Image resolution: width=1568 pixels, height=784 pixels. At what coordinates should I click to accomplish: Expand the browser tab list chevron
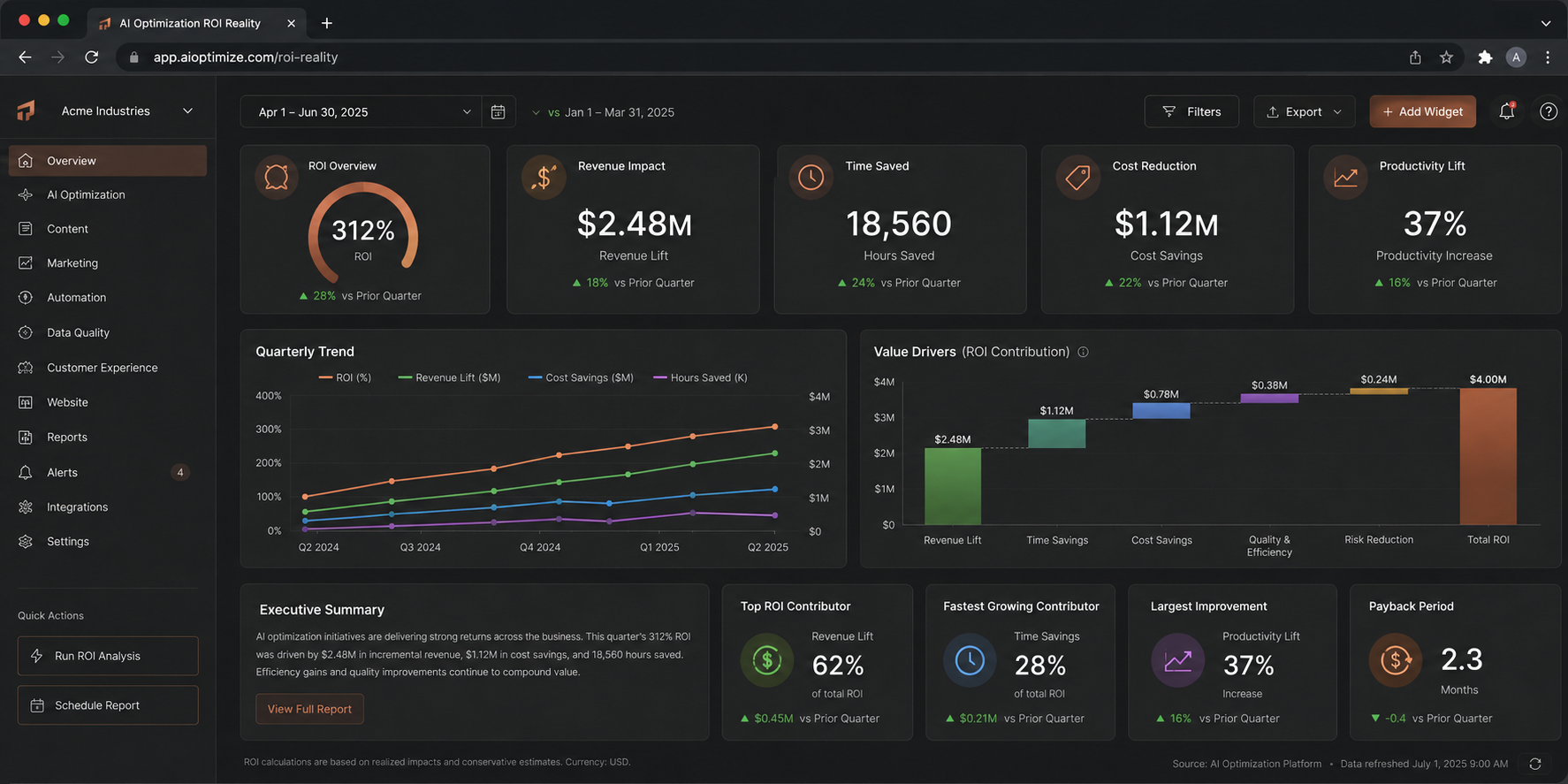(x=1546, y=24)
